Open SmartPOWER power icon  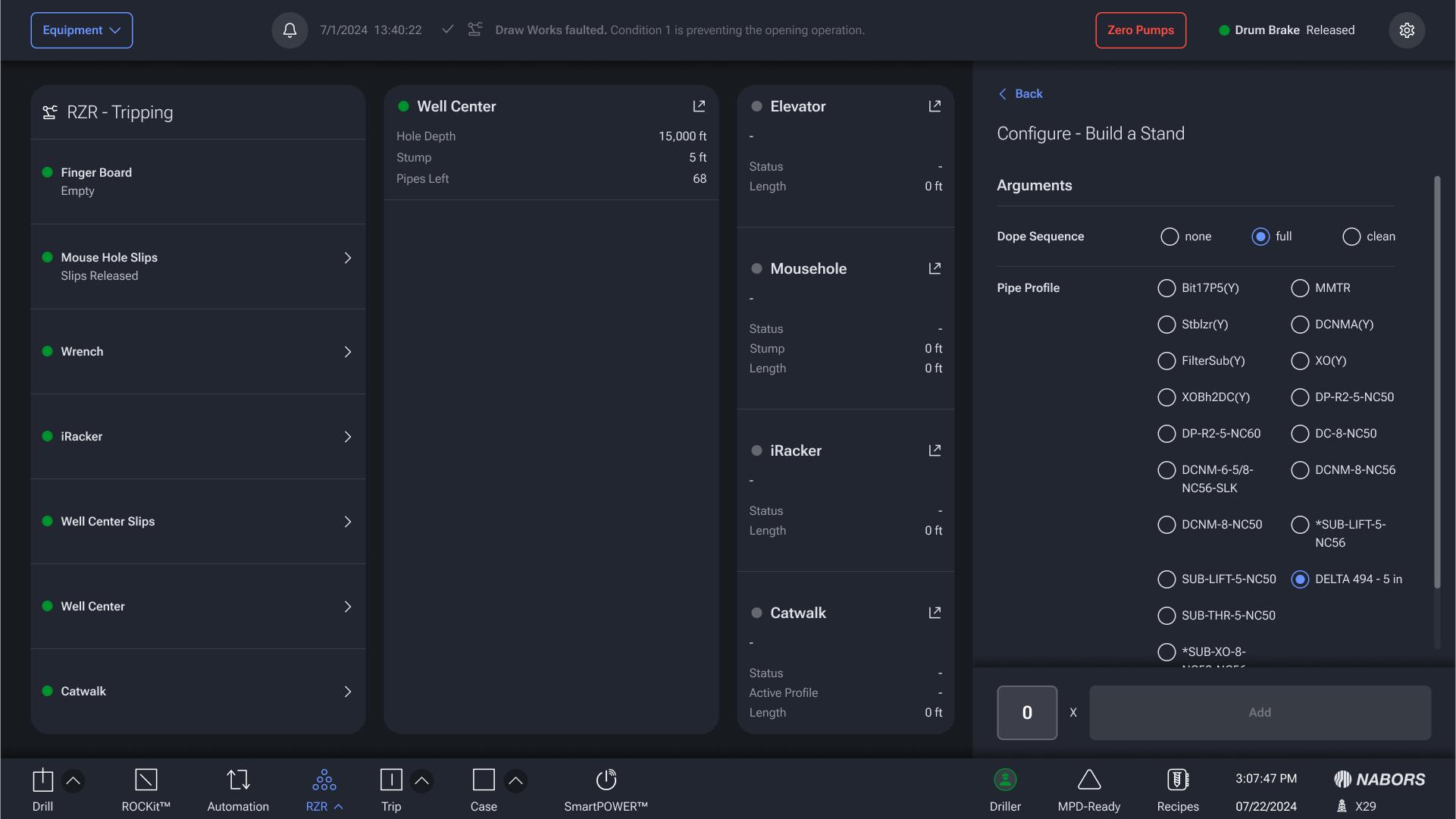pyautogui.click(x=606, y=780)
